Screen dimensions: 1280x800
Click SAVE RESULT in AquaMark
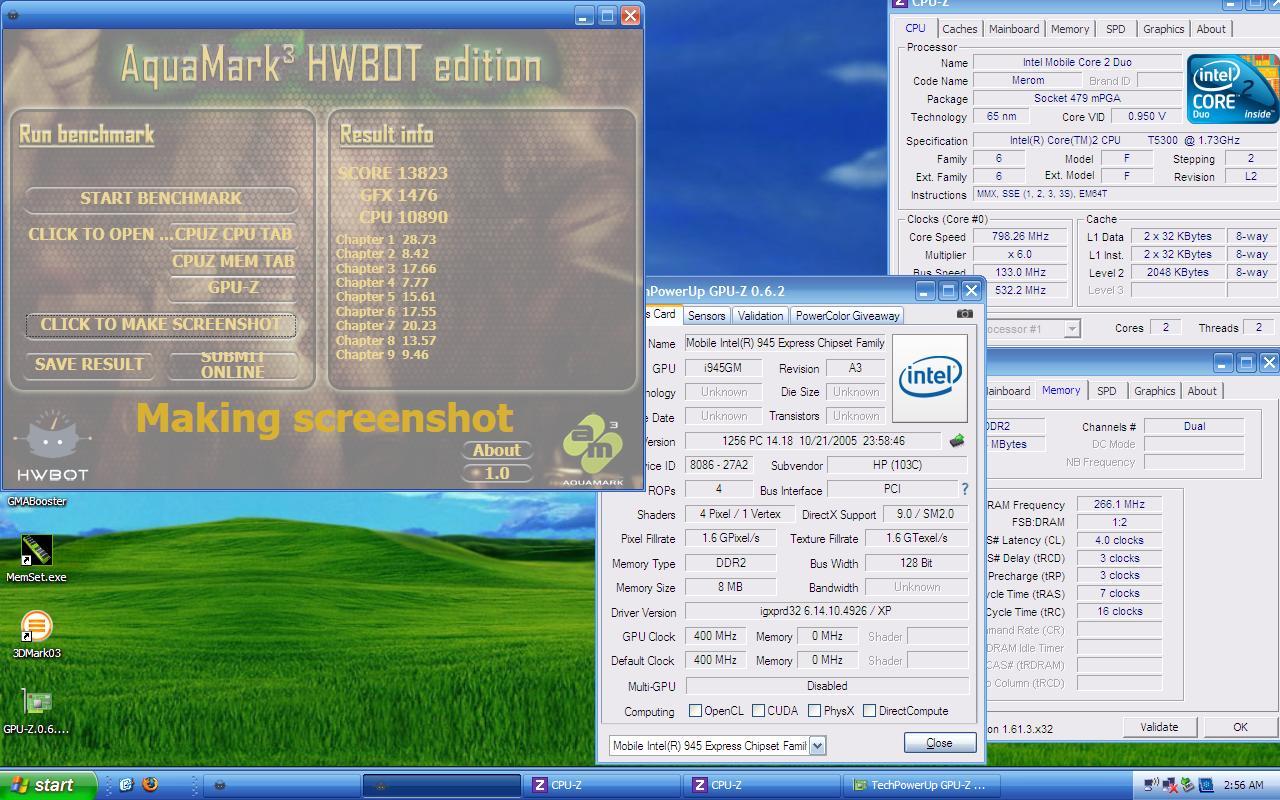pyautogui.click(x=89, y=364)
